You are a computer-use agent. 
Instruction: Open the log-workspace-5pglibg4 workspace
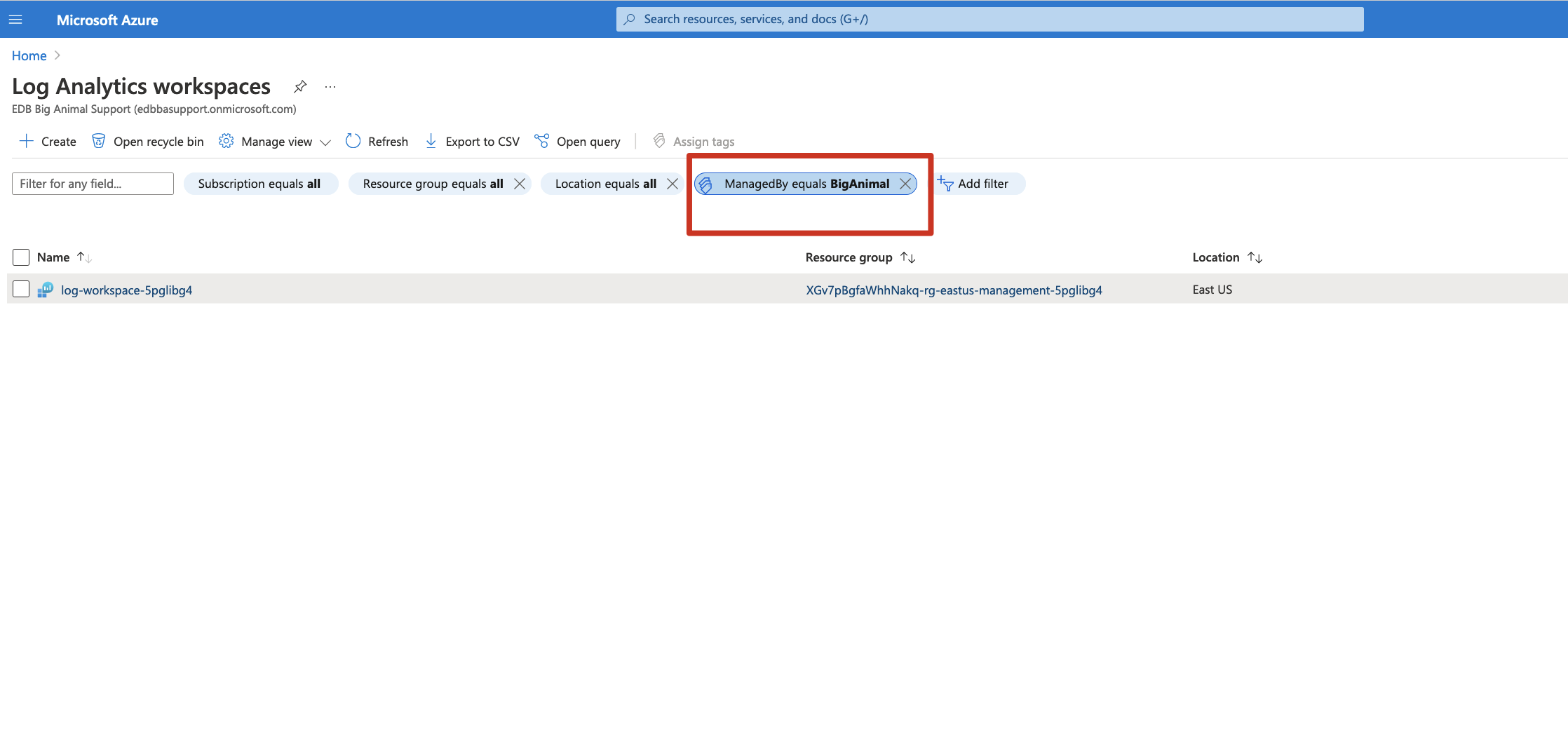pyautogui.click(x=126, y=290)
